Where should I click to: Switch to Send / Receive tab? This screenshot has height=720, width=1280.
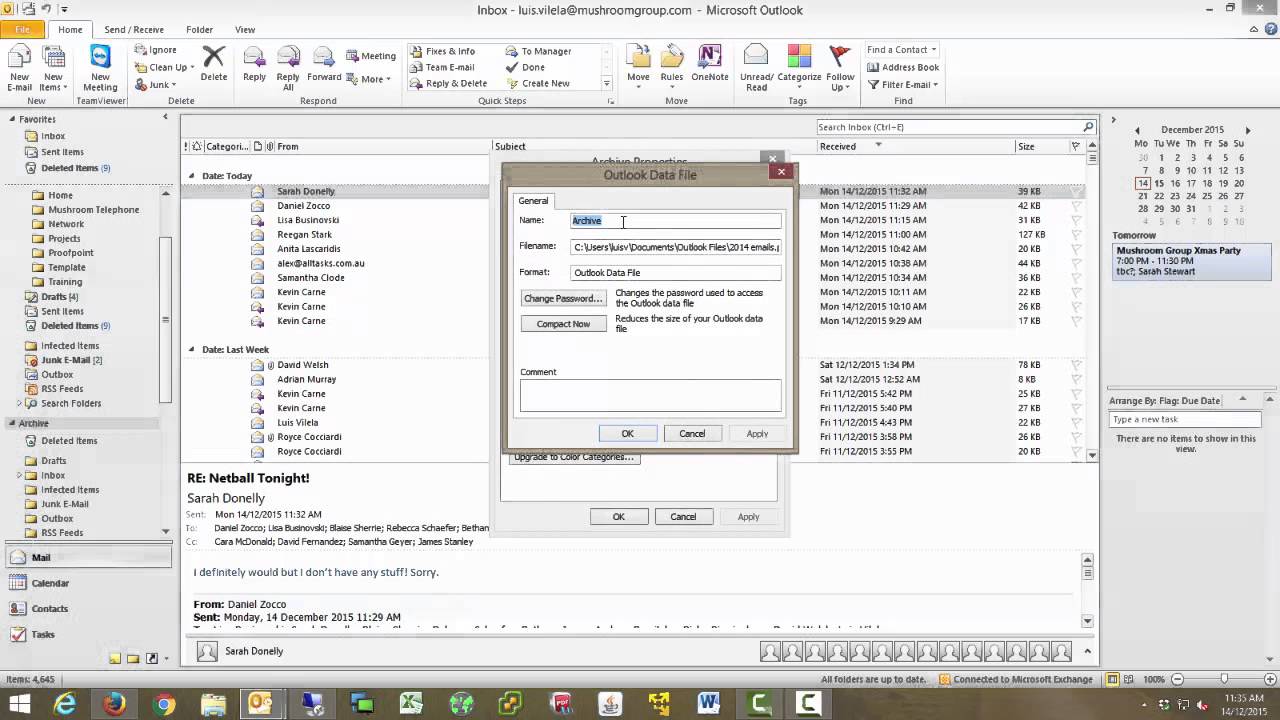click(x=134, y=30)
